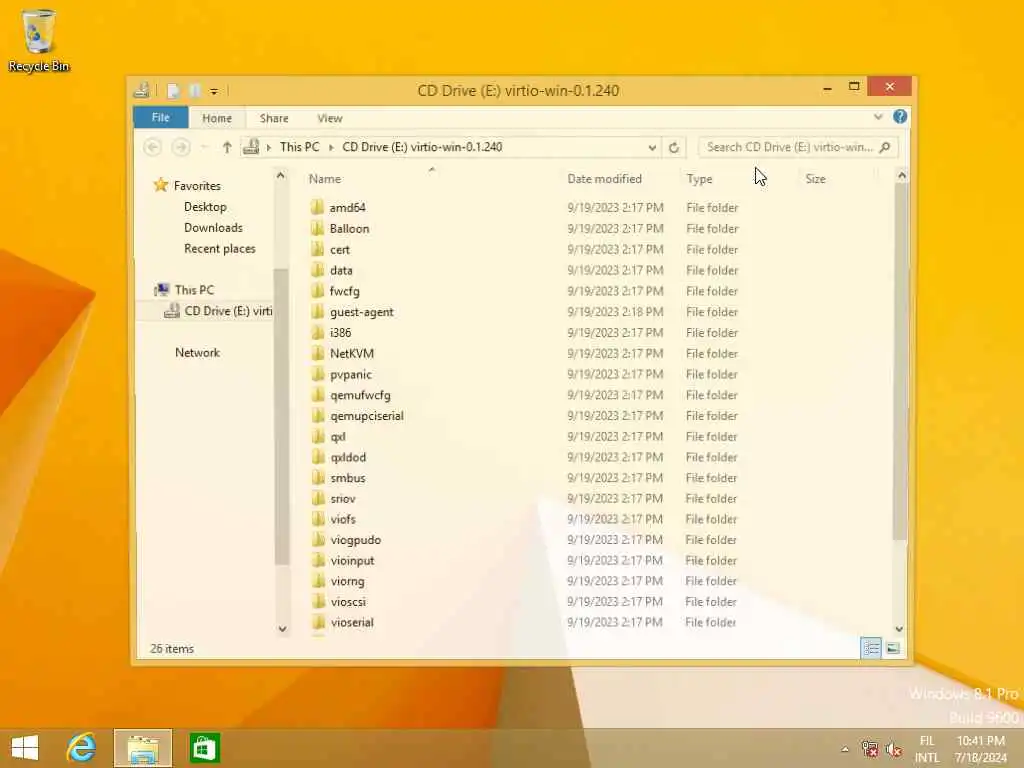Open the Windows Start button
Screen dimensions: 1024x768
[x=25, y=748]
